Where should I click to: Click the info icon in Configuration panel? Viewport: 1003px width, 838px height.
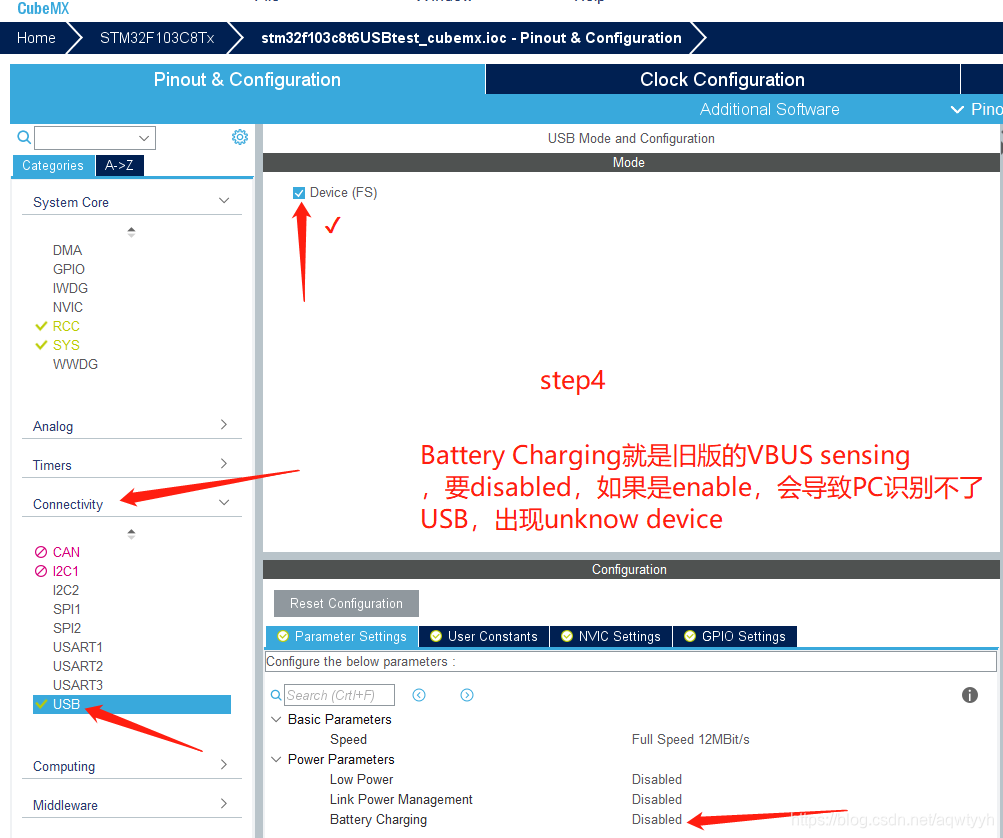coord(970,695)
